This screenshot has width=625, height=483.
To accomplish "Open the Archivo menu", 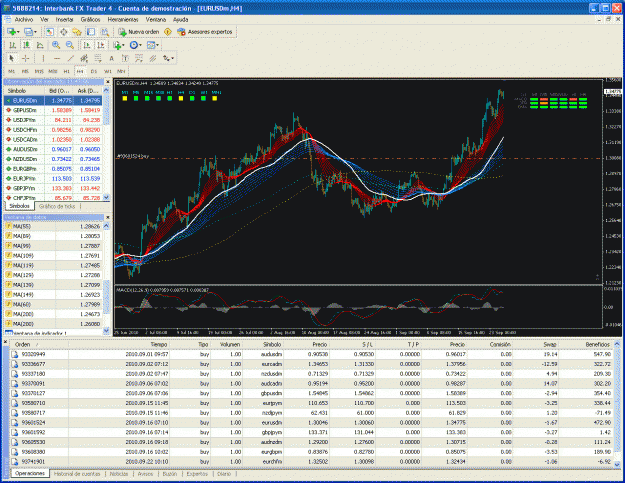I will pos(24,19).
